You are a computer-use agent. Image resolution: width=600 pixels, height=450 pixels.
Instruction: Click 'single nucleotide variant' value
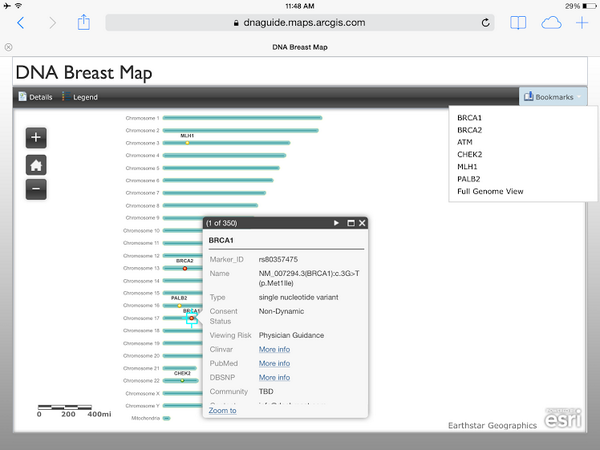(x=298, y=297)
